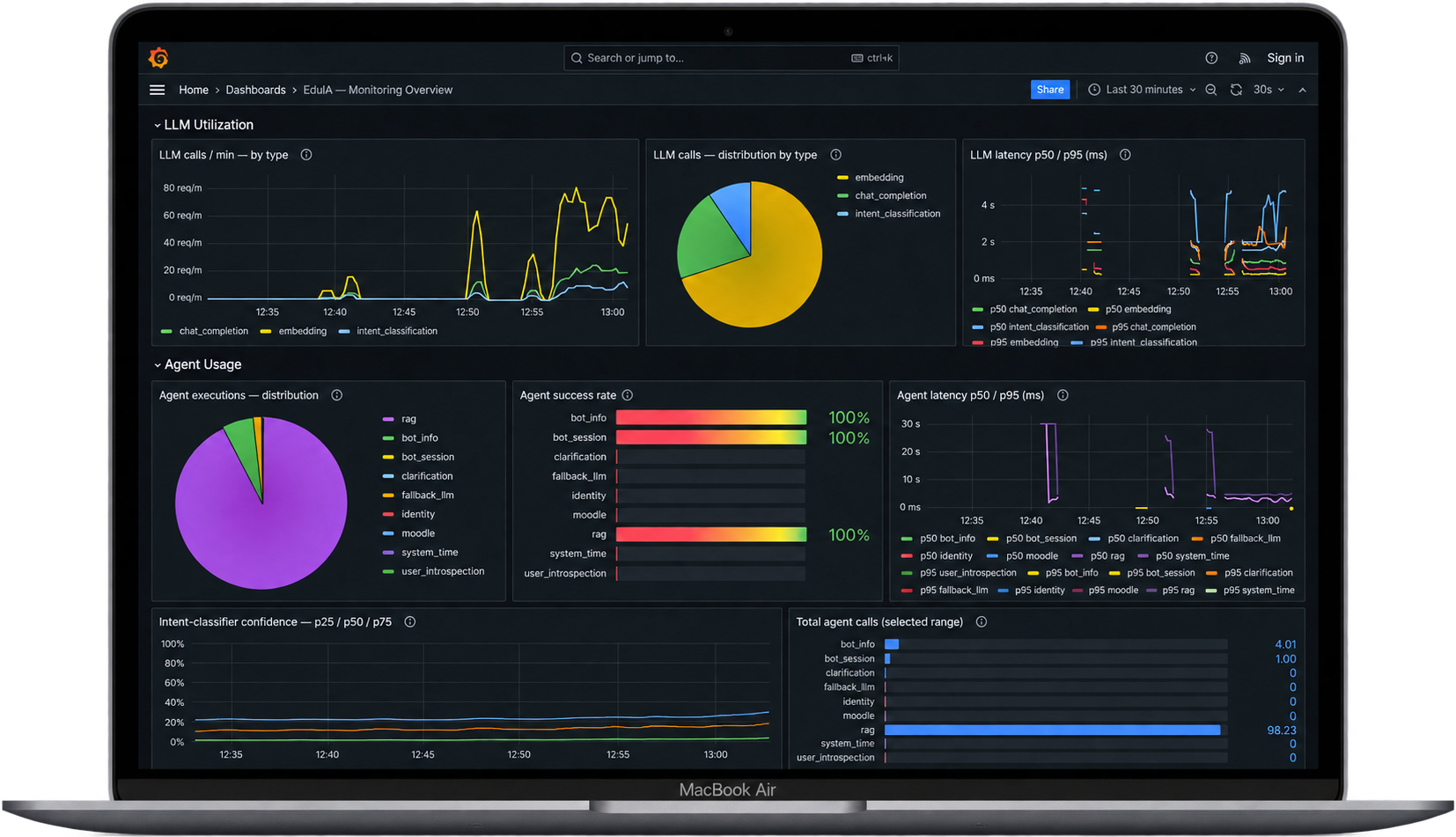
Task: Click the Sign in link
Action: (x=1285, y=58)
